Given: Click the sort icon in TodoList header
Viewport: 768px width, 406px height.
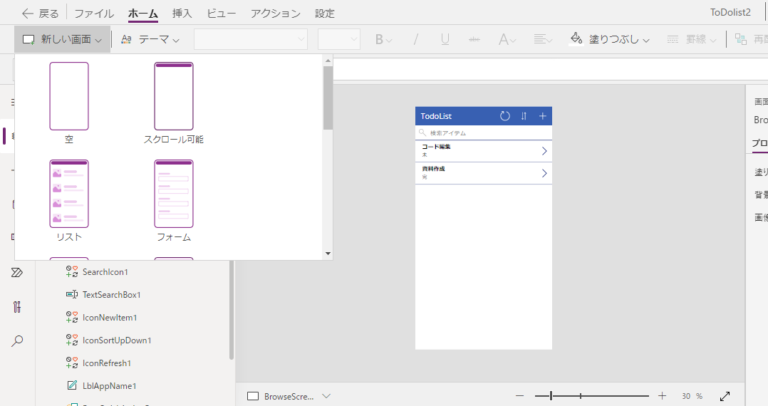Looking at the screenshot, I should [x=524, y=116].
